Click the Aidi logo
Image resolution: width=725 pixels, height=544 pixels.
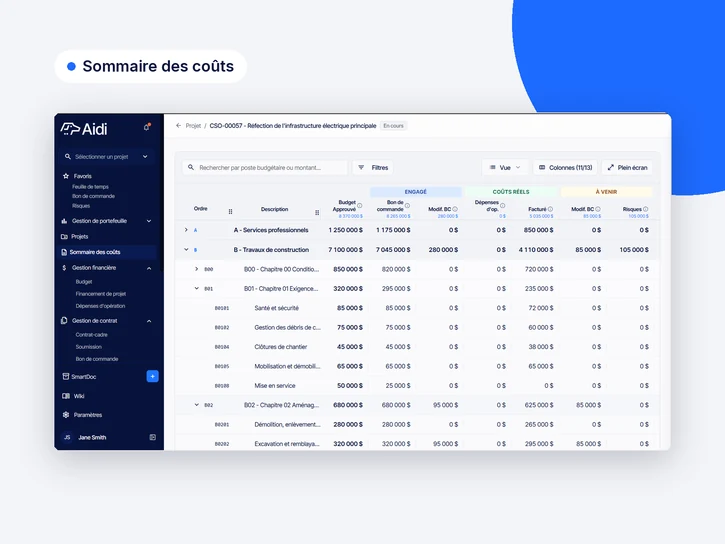[x=84, y=129]
